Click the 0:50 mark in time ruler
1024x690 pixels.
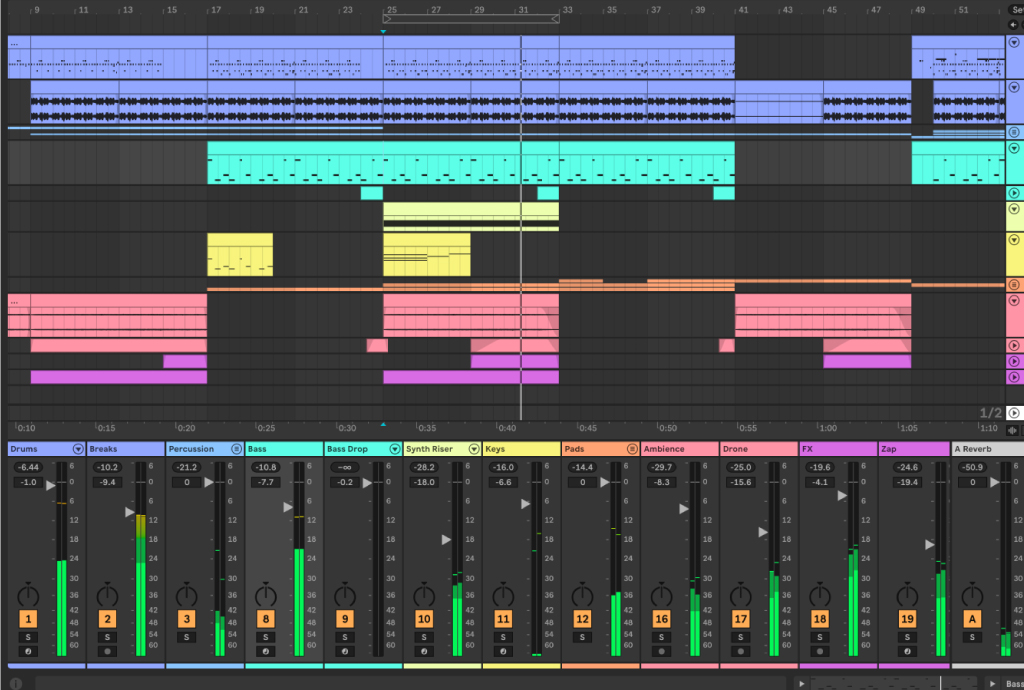pyautogui.click(x=667, y=428)
